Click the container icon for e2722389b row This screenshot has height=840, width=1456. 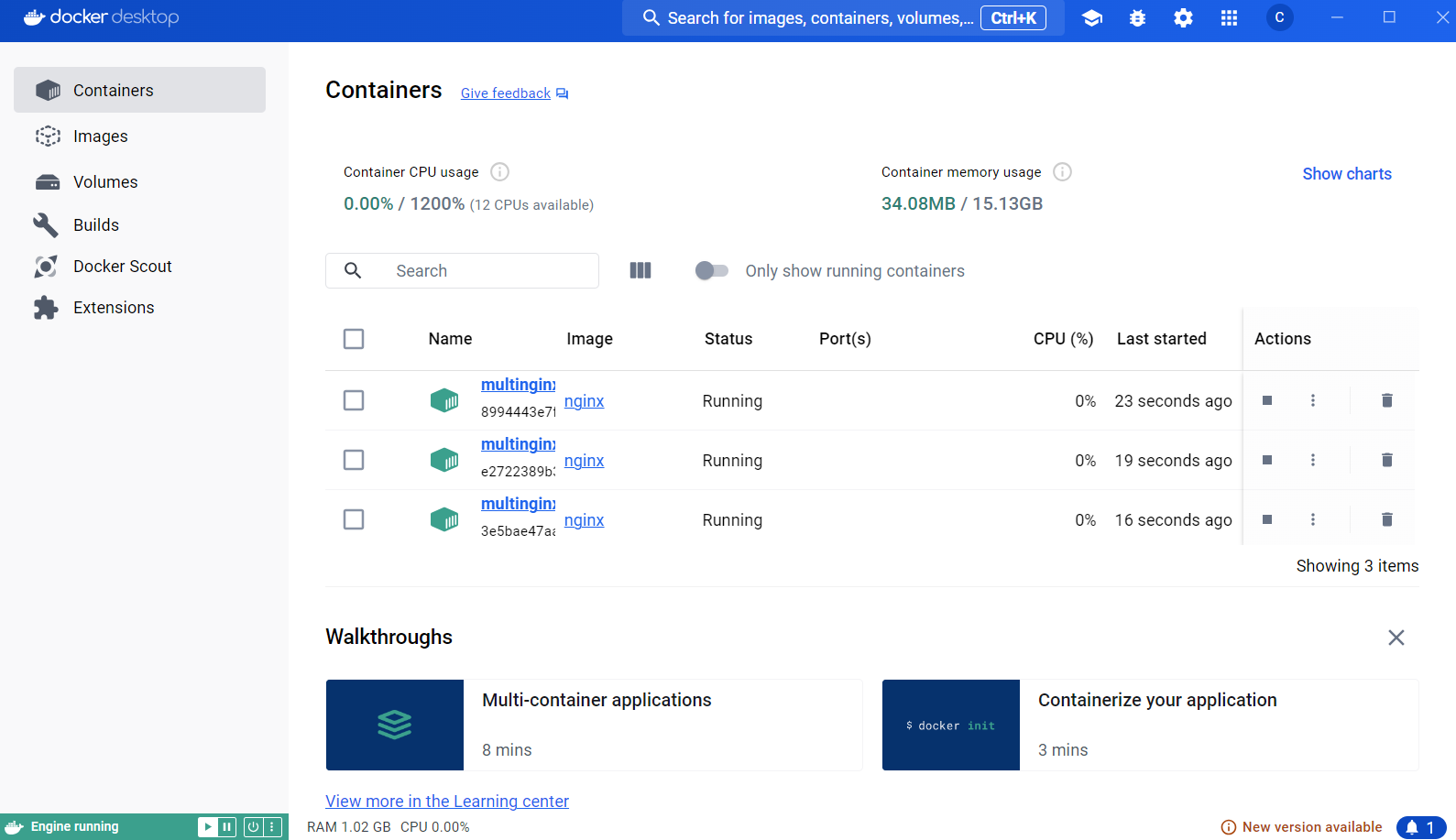tap(444, 460)
